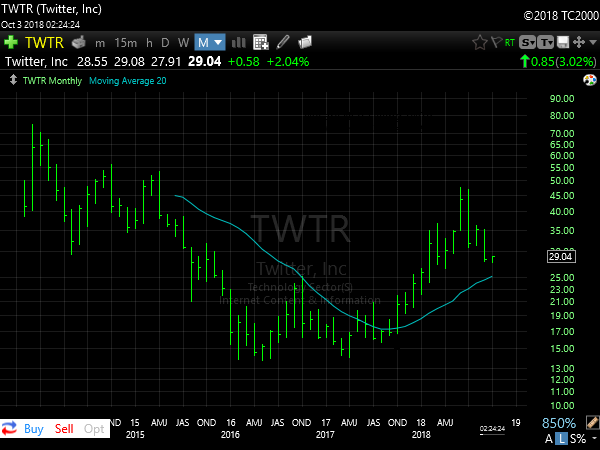Open the color palette icon
Image resolution: width=600 pixels, height=450 pixels.
point(590,80)
